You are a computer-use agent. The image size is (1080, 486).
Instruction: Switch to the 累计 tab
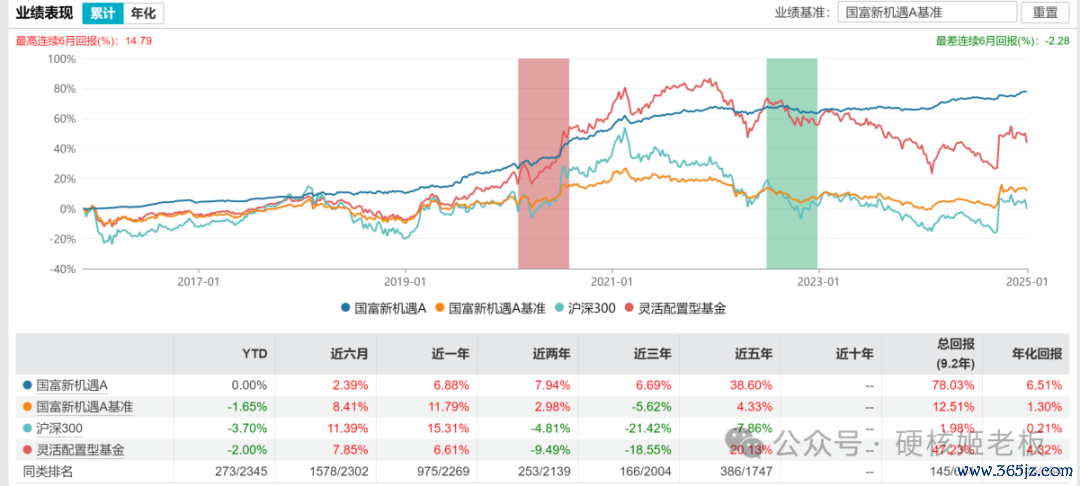click(103, 13)
